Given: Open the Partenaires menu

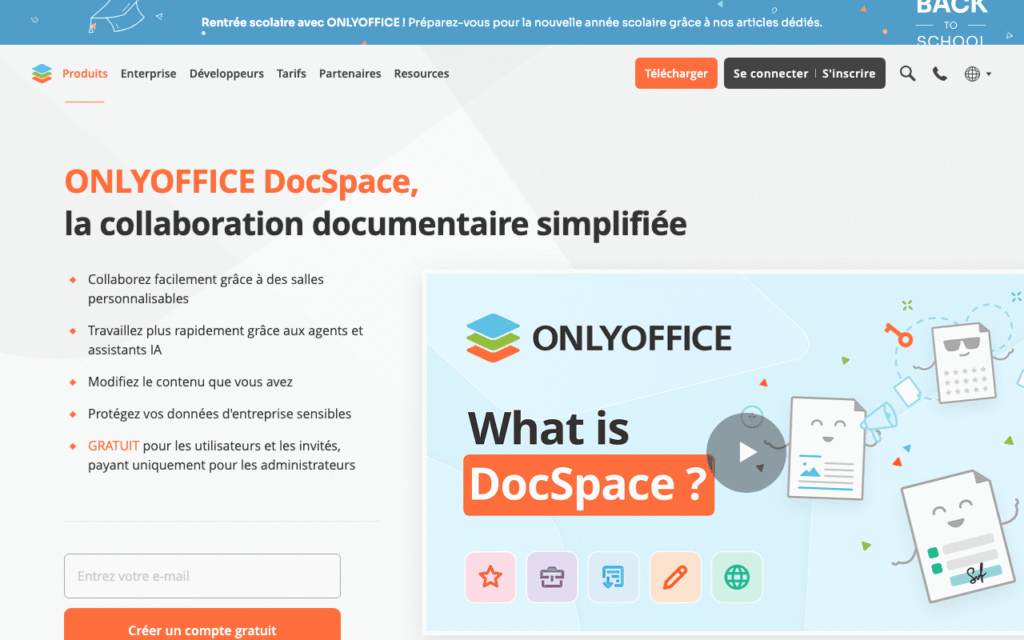Looking at the screenshot, I should 350,73.
